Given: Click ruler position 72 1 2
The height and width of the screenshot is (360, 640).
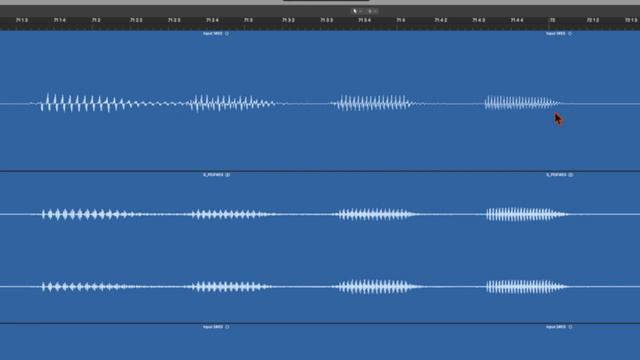Looking at the screenshot, I should 593,20.
